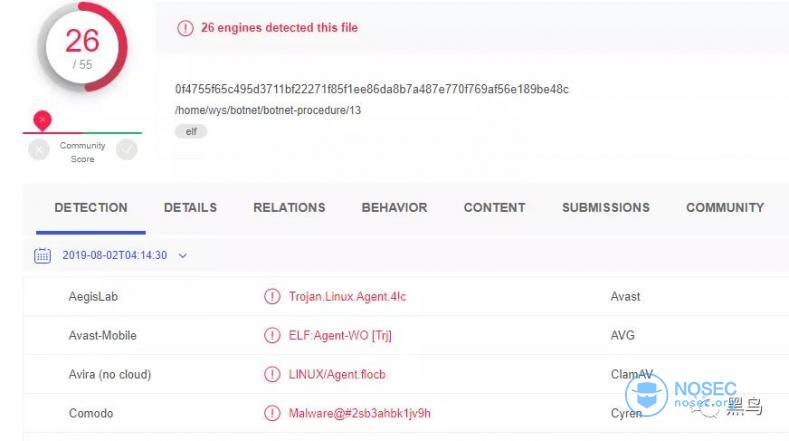789x441 pixels.
Task: Click the calendar icon next to scan date
Action: [42, 256]
